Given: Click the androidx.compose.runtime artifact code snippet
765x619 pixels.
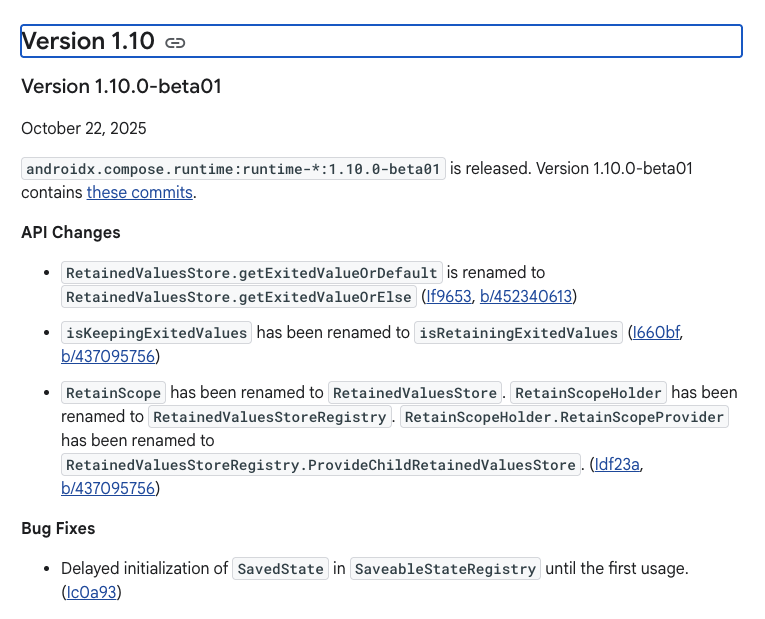Looking at the screenshot, I should point(233,169).
